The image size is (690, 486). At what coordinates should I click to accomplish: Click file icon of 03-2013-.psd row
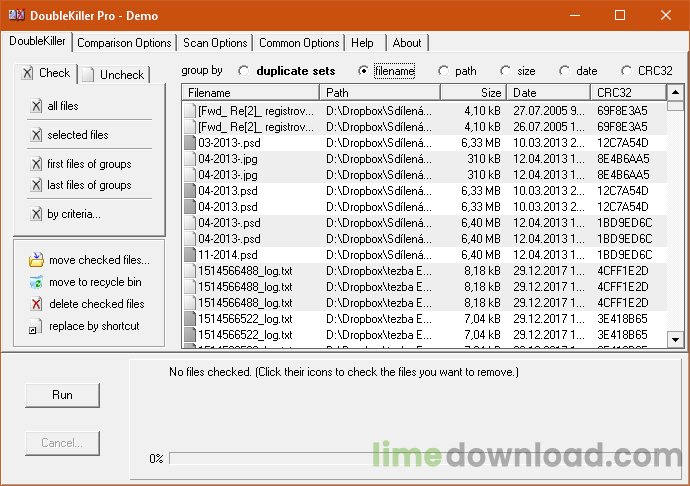[189, 143]
